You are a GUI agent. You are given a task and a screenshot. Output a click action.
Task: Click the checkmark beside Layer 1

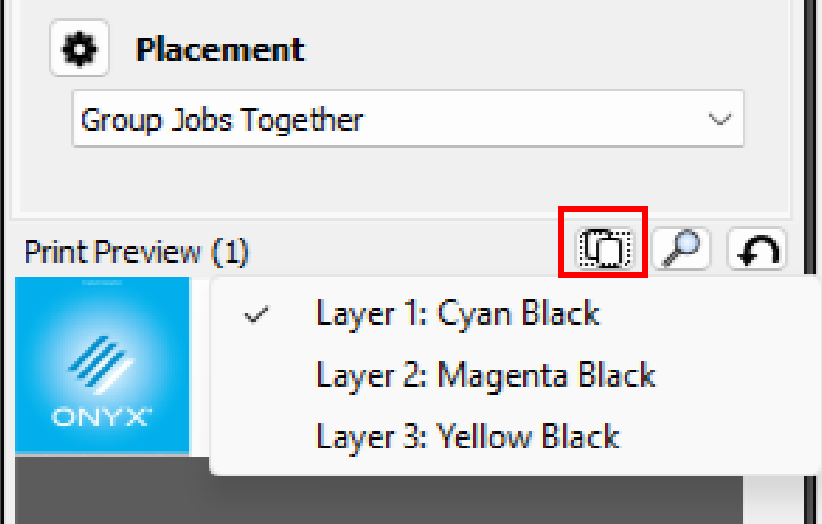(x=256, y=314)
